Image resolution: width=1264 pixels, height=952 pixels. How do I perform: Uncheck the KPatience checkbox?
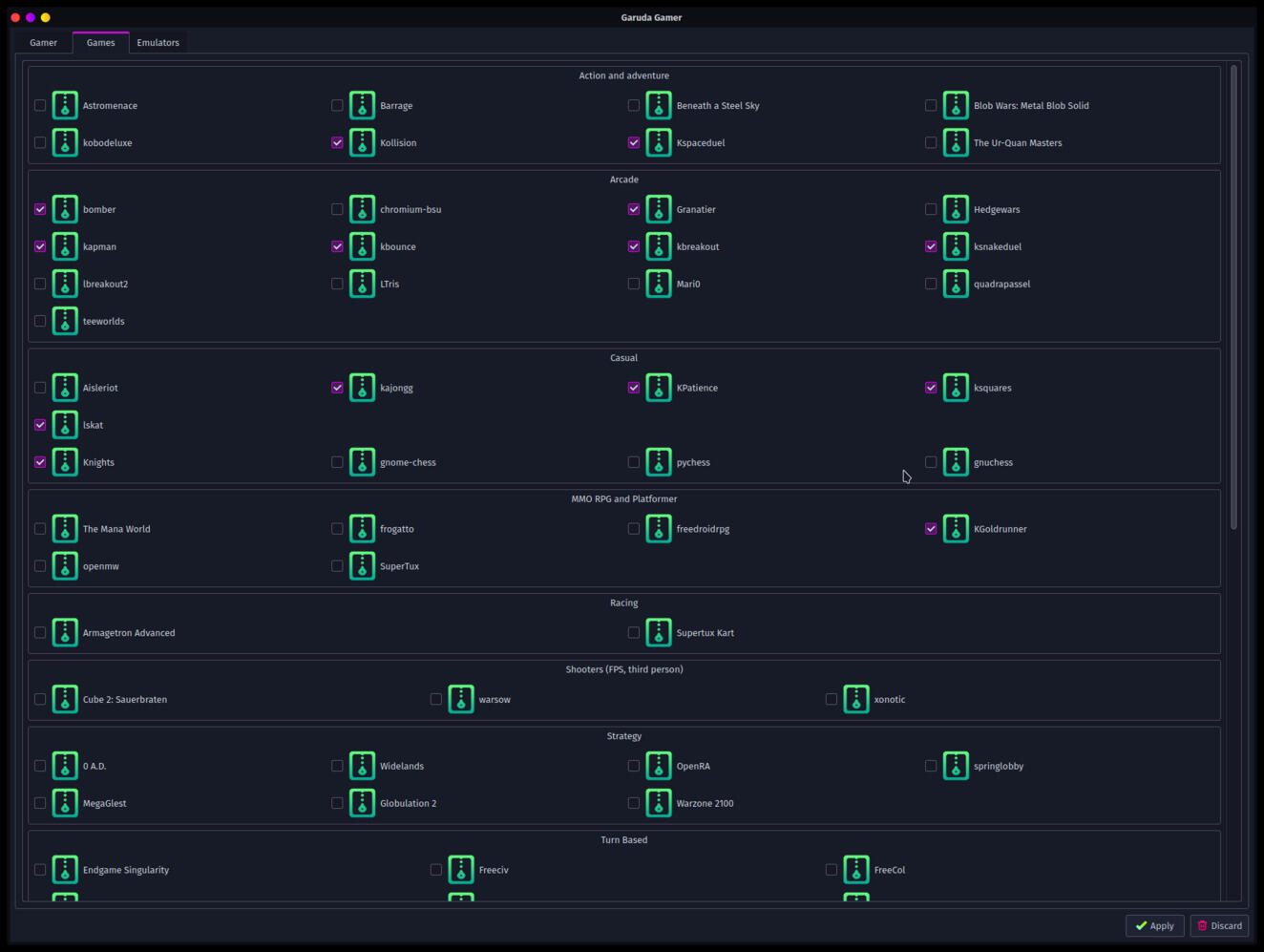pyautogui.click(x=634, y=388)
